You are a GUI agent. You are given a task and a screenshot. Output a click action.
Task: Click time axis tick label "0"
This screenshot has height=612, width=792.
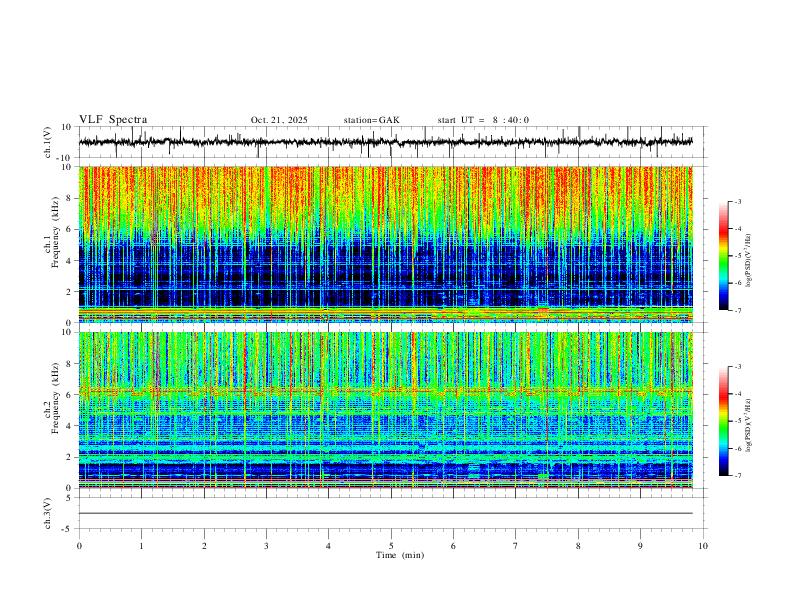(79, 546)
